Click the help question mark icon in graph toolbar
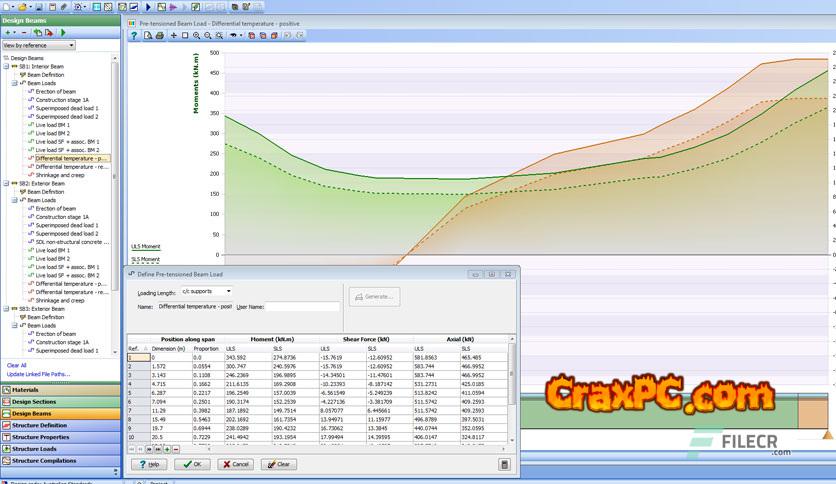The height and width of the screenshot is (484, 836). pyautogui.click(x=134, y=35)
